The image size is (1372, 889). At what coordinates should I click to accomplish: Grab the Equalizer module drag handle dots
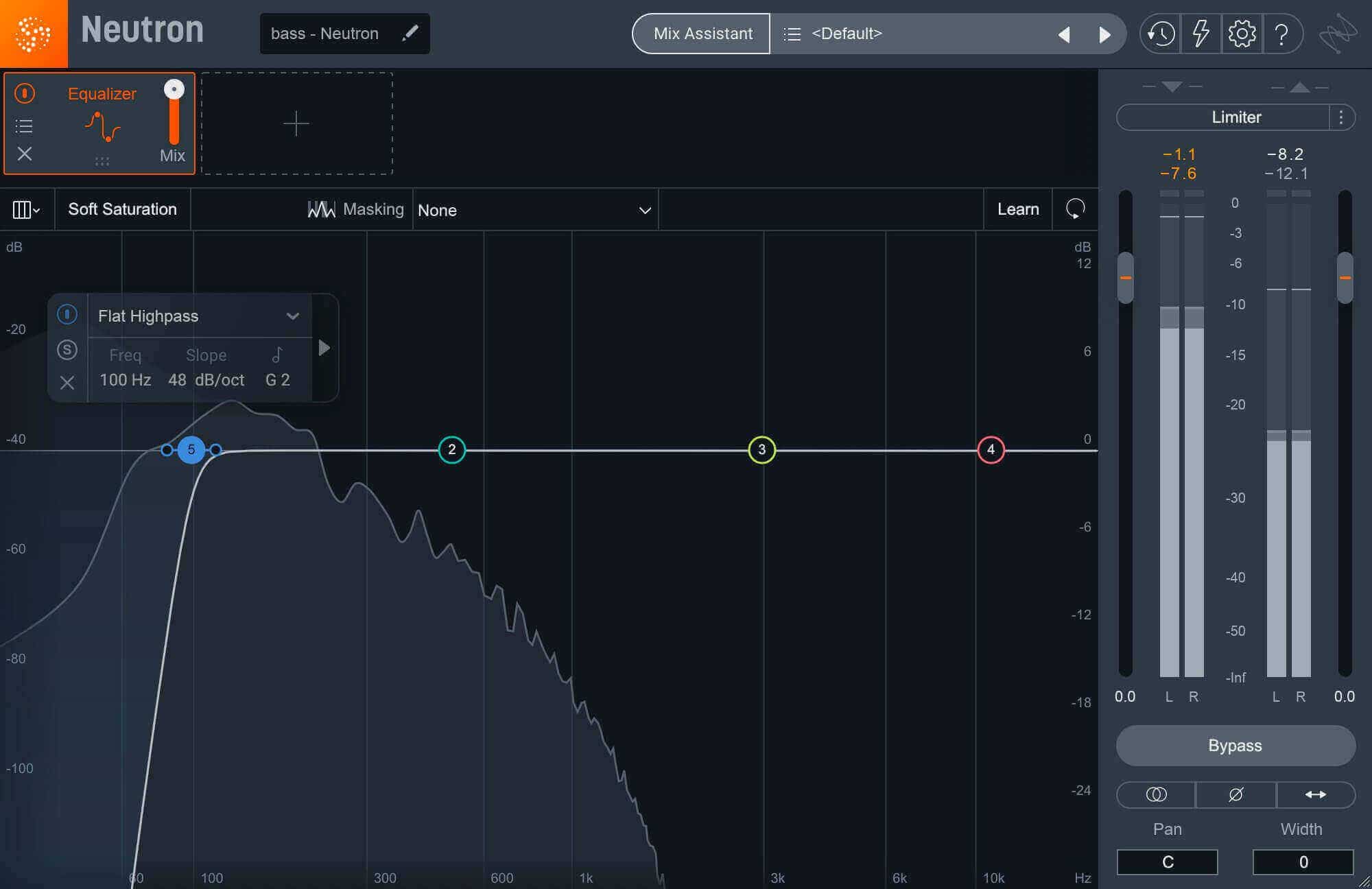point(102,161)
